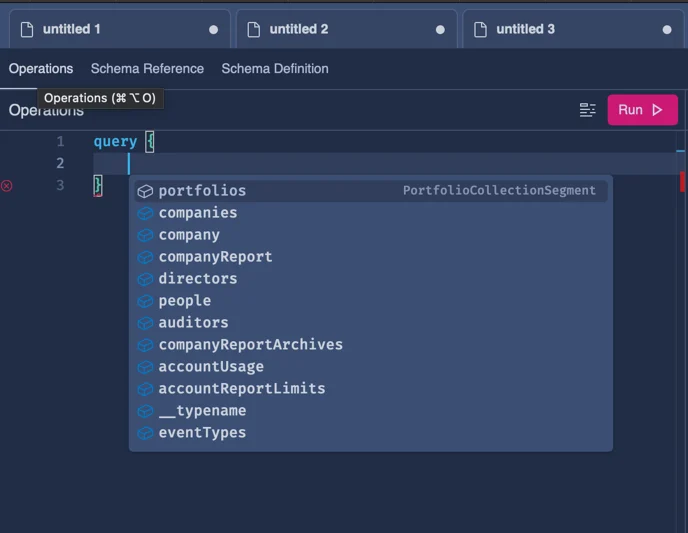Choose company from suggestion list

pos(371,235)
